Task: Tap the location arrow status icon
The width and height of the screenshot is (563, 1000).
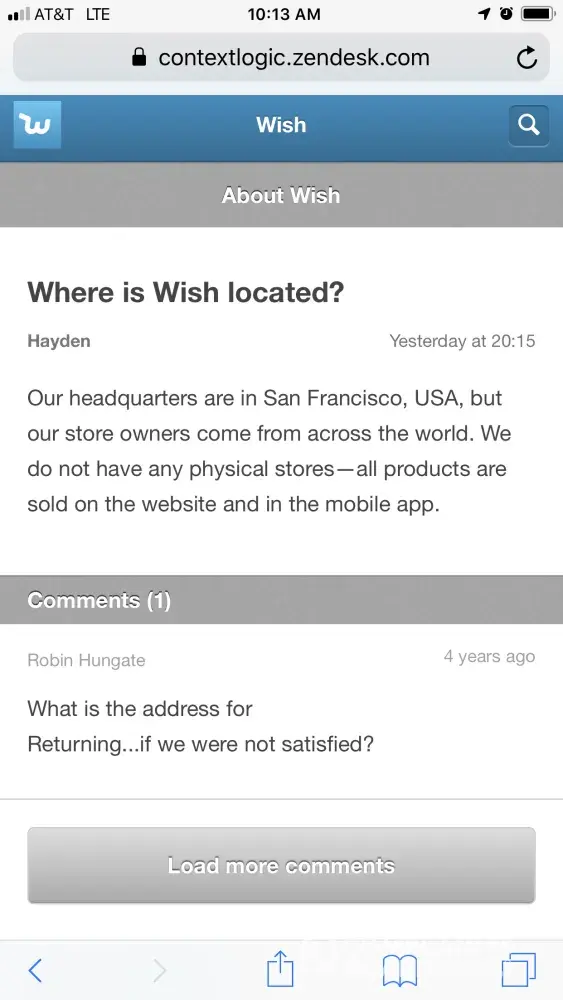Action: (x=485, y=13)
